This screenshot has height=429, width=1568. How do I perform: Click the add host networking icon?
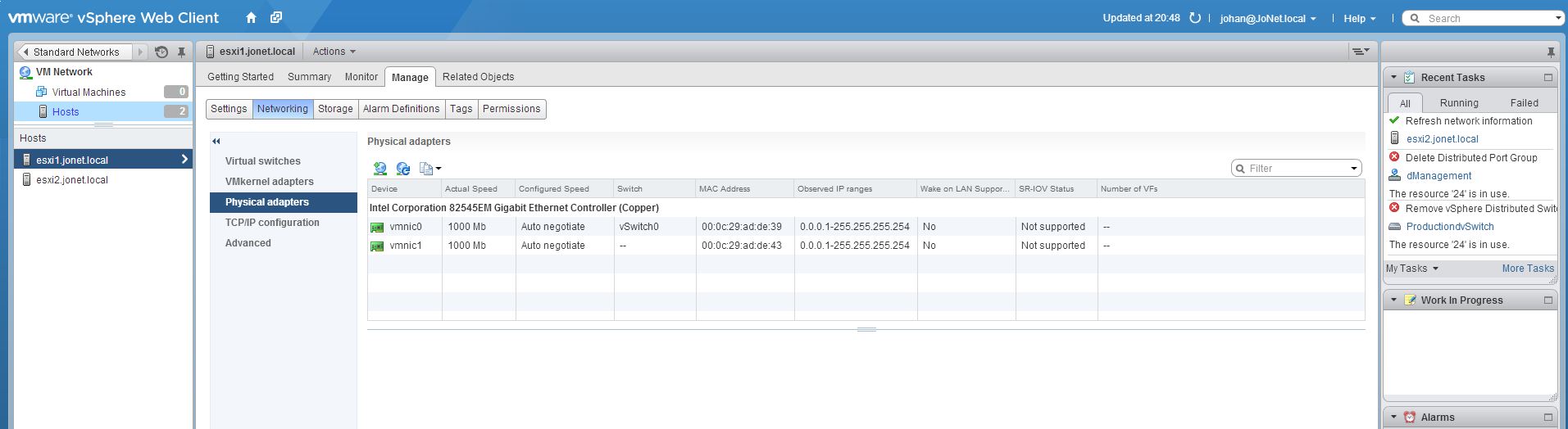pyautogui.click(x=380, y=168)
